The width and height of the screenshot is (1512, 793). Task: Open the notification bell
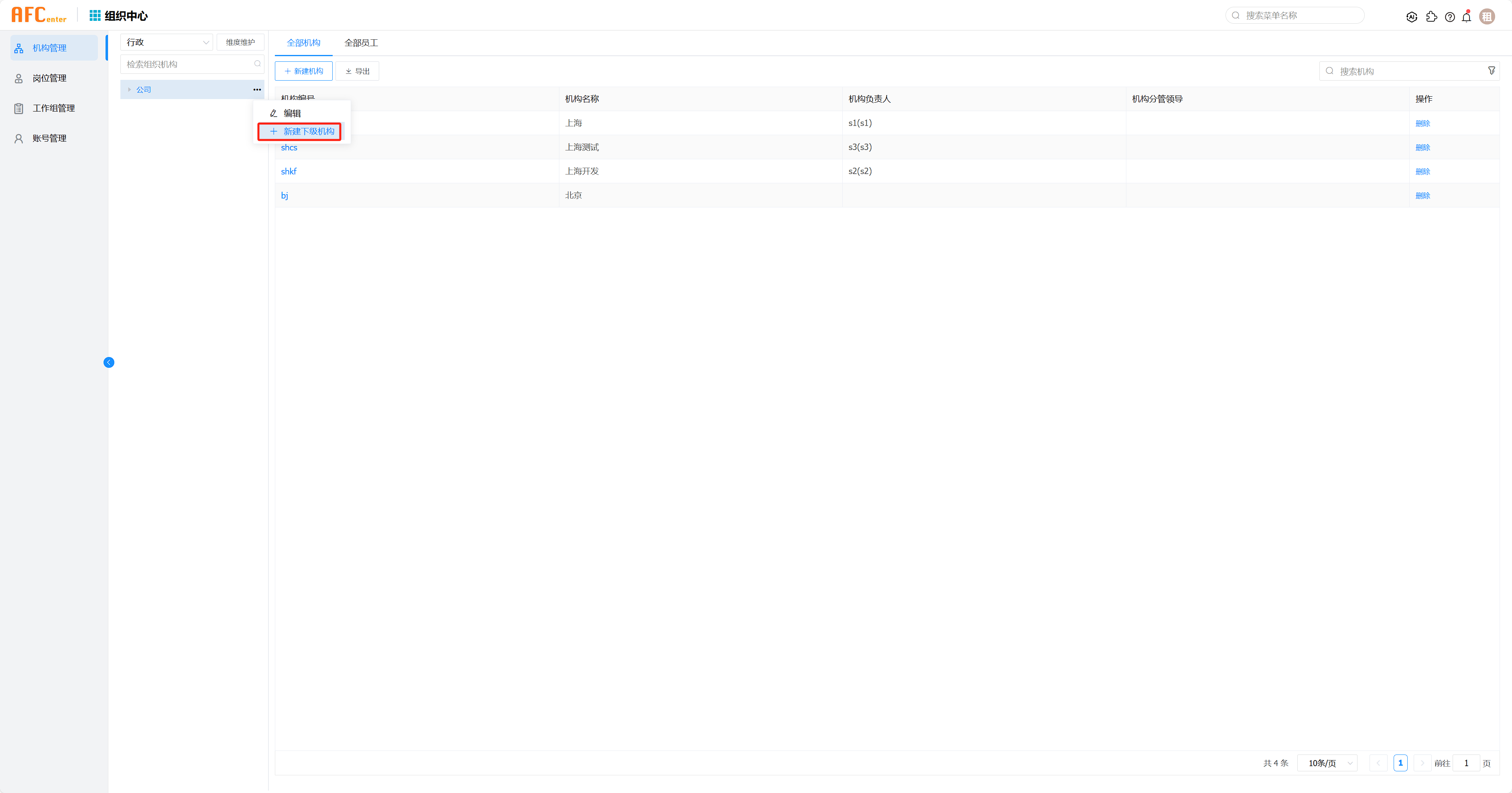1466,17
